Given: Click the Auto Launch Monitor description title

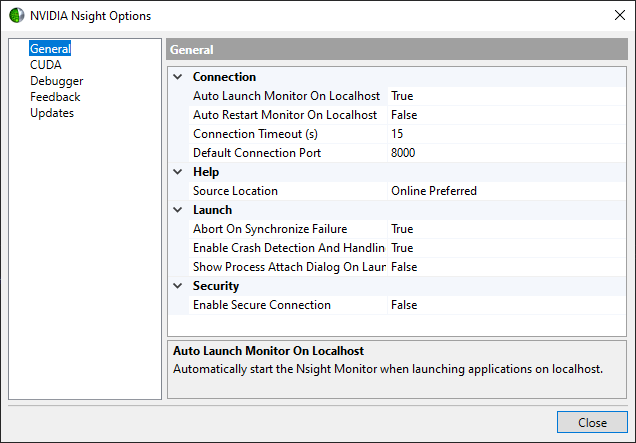Looking at the screenshot, I should pyautogui.click(x=269, y=351).
